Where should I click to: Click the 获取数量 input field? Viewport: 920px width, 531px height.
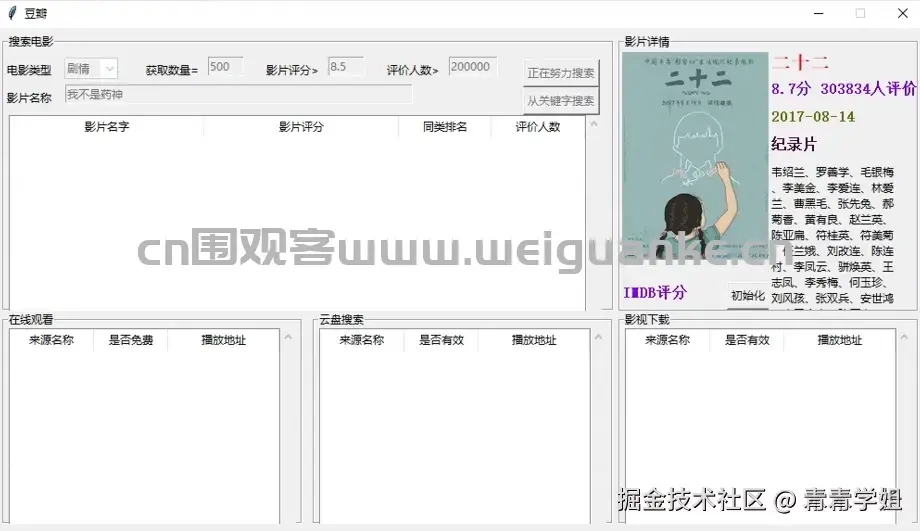point(225,66)
